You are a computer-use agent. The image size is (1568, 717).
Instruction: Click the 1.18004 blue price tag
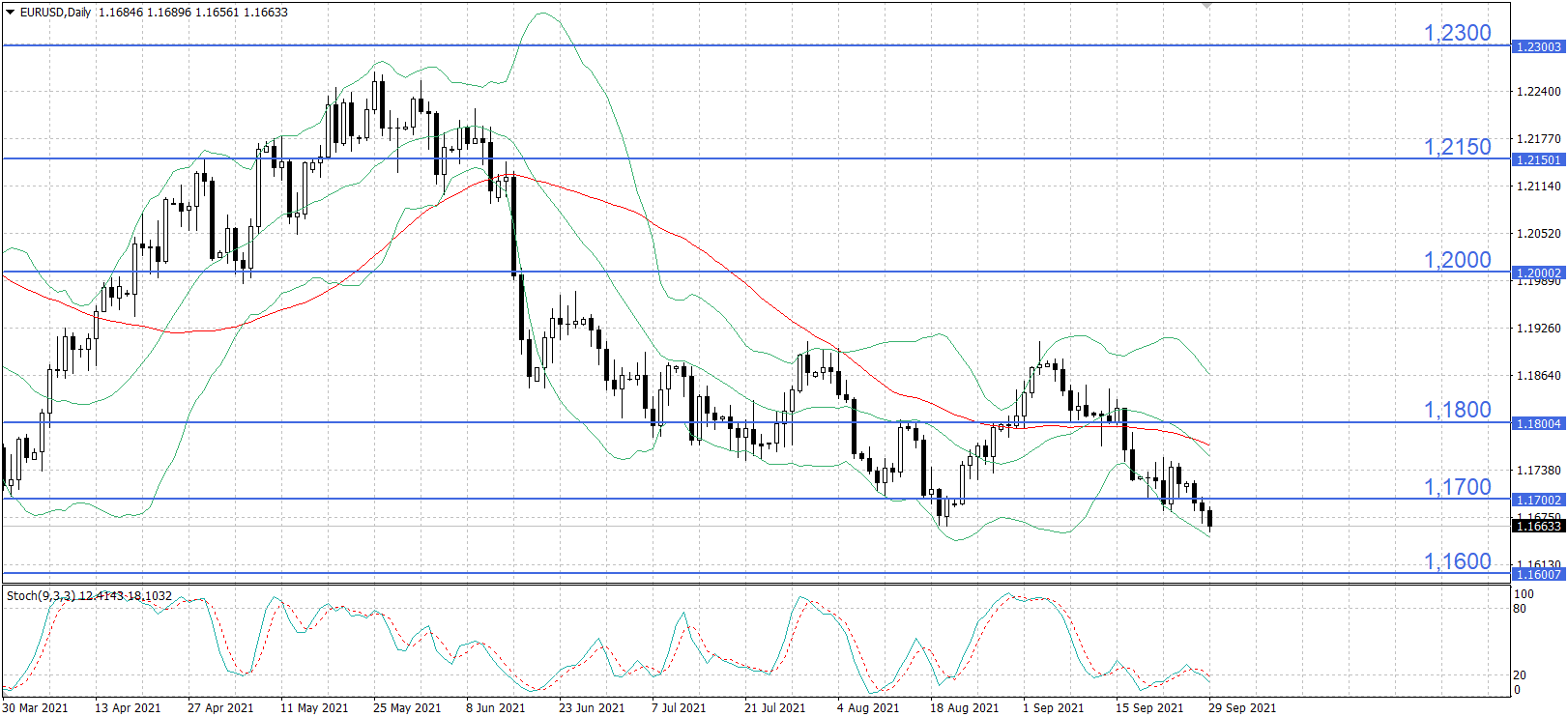[1538, 423]
